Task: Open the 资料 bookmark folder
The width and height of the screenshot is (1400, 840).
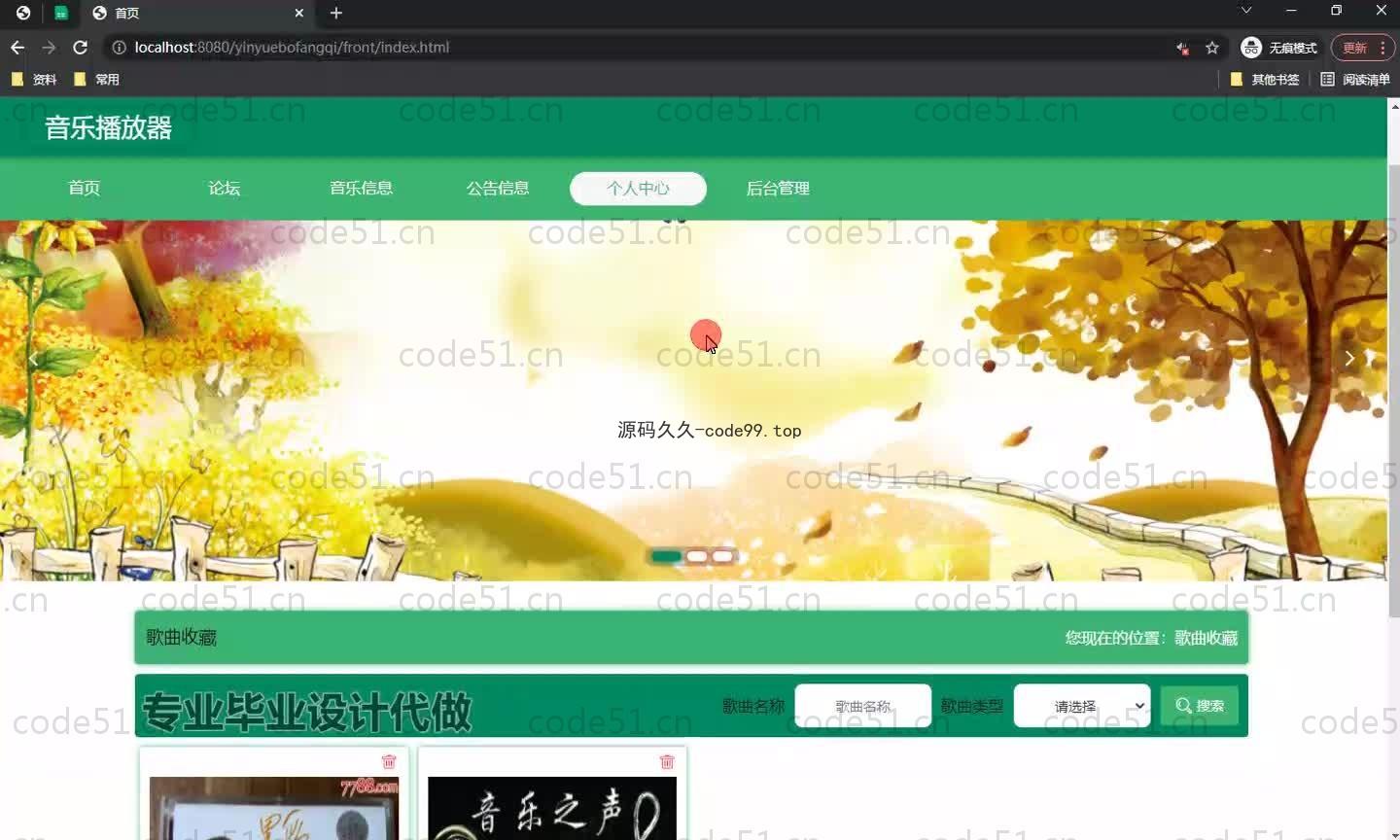Action: [x=34, y=80]
